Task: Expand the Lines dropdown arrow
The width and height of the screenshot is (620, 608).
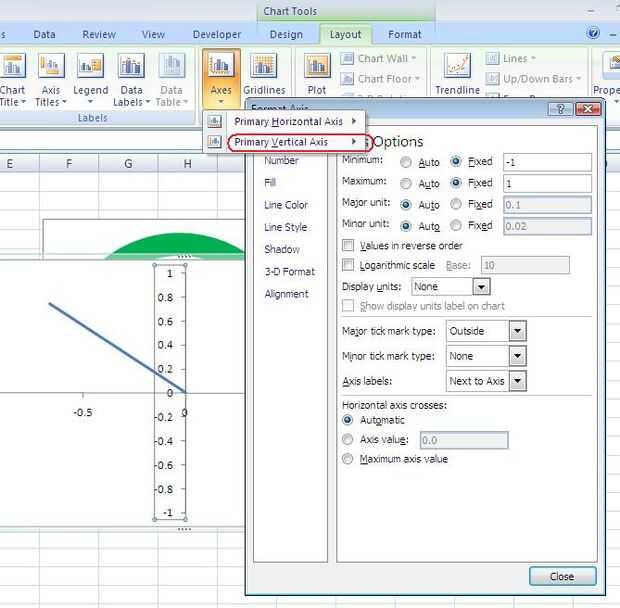Action: click(533, 58)
